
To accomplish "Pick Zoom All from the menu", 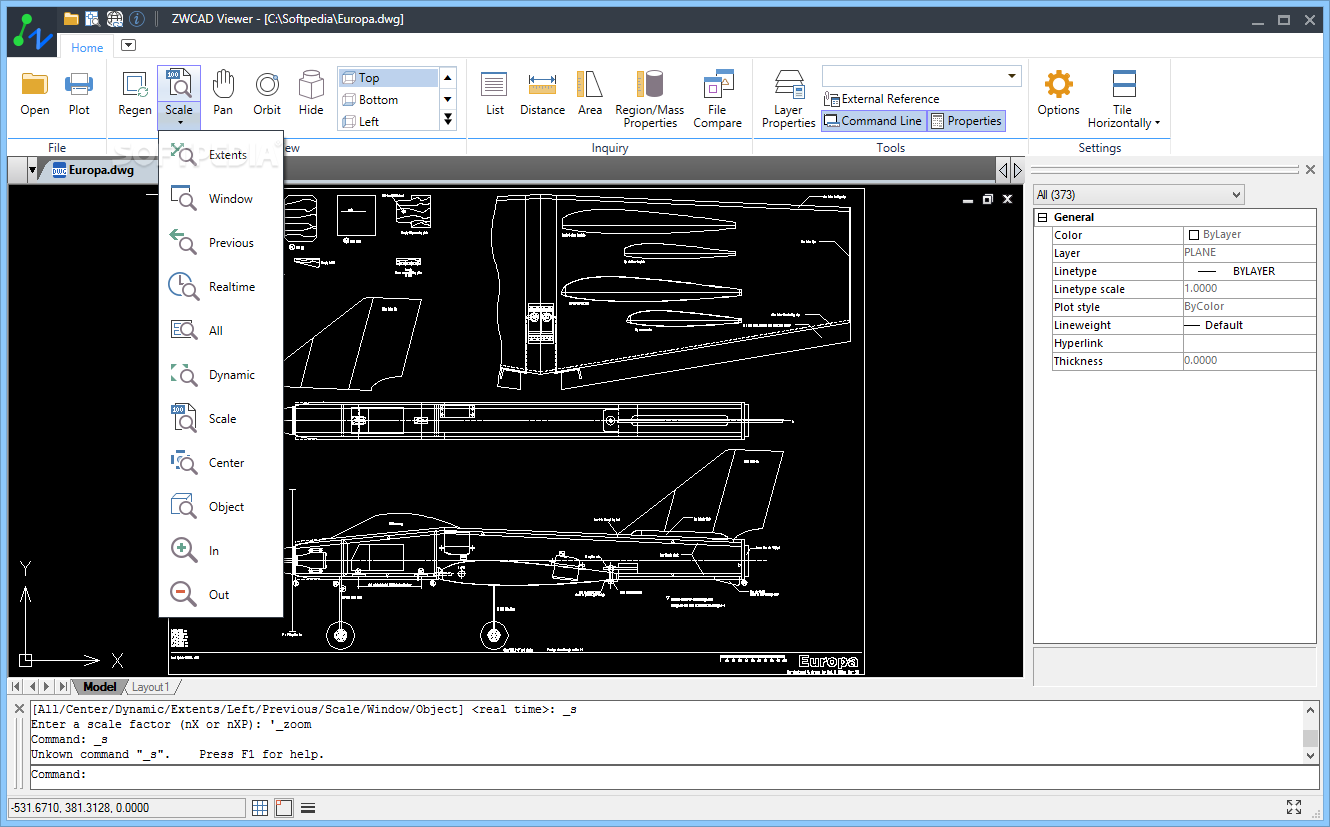I will click(x=221, y=331).
